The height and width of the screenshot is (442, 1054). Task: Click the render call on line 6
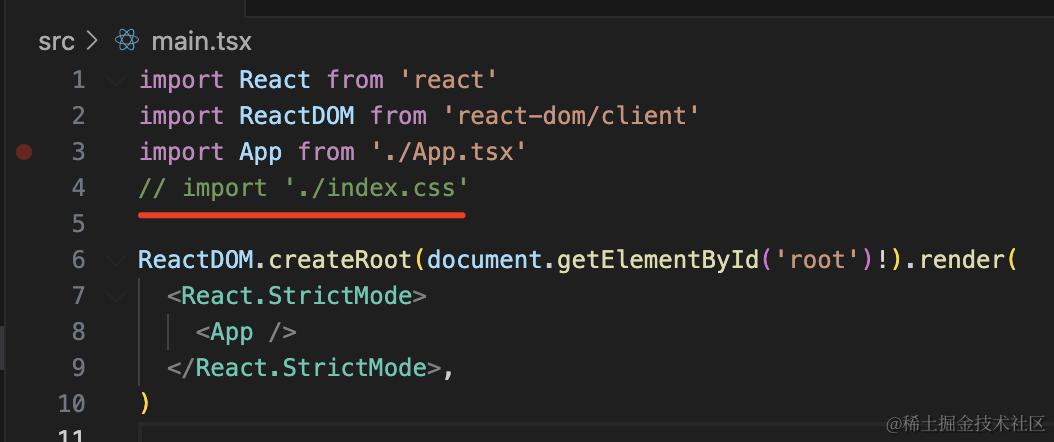click(x=961, y=260)
